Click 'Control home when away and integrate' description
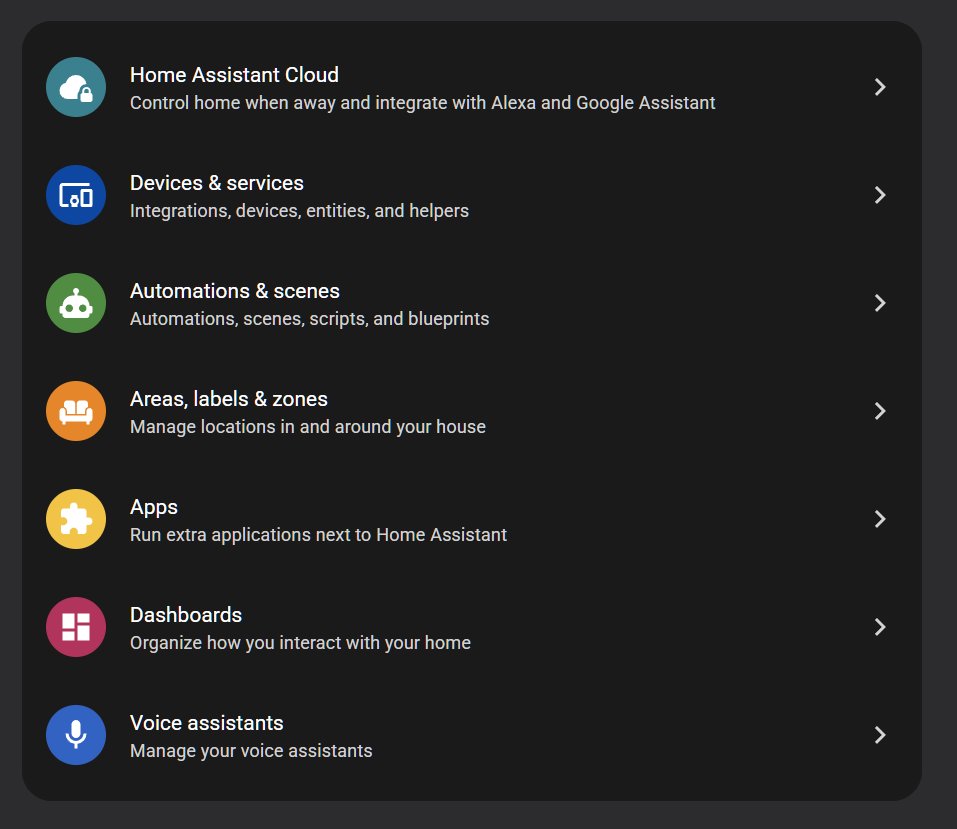The width and height of the screenshot is (957, 829). pos(422,103)
